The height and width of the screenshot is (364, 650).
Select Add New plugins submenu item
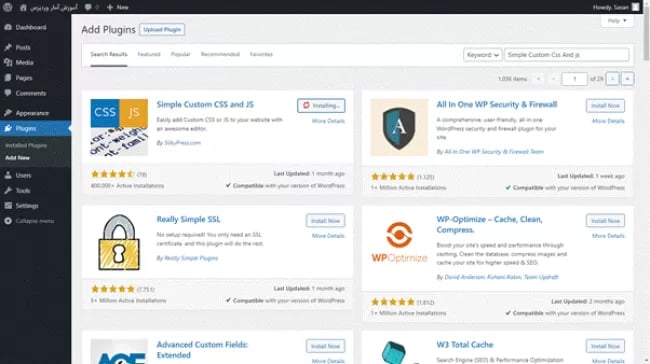(x=17, y=158)
